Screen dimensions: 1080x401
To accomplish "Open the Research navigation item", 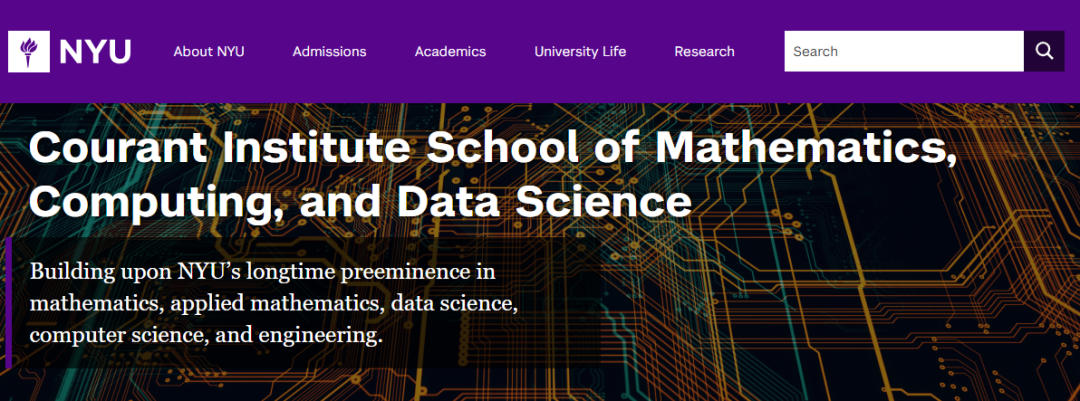I will pyautogui.click(x=704, y=51).
